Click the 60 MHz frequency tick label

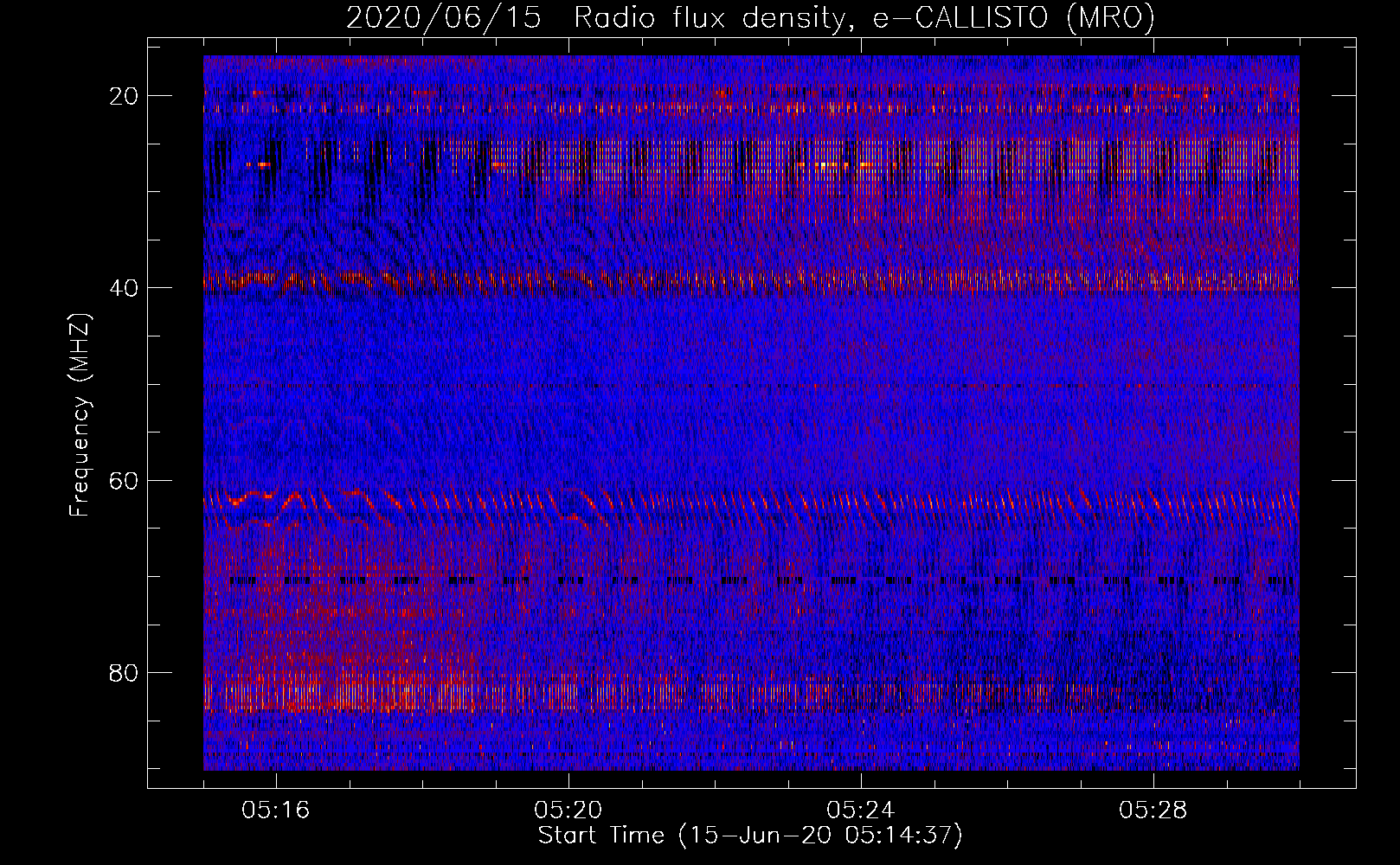coord(124,481)
